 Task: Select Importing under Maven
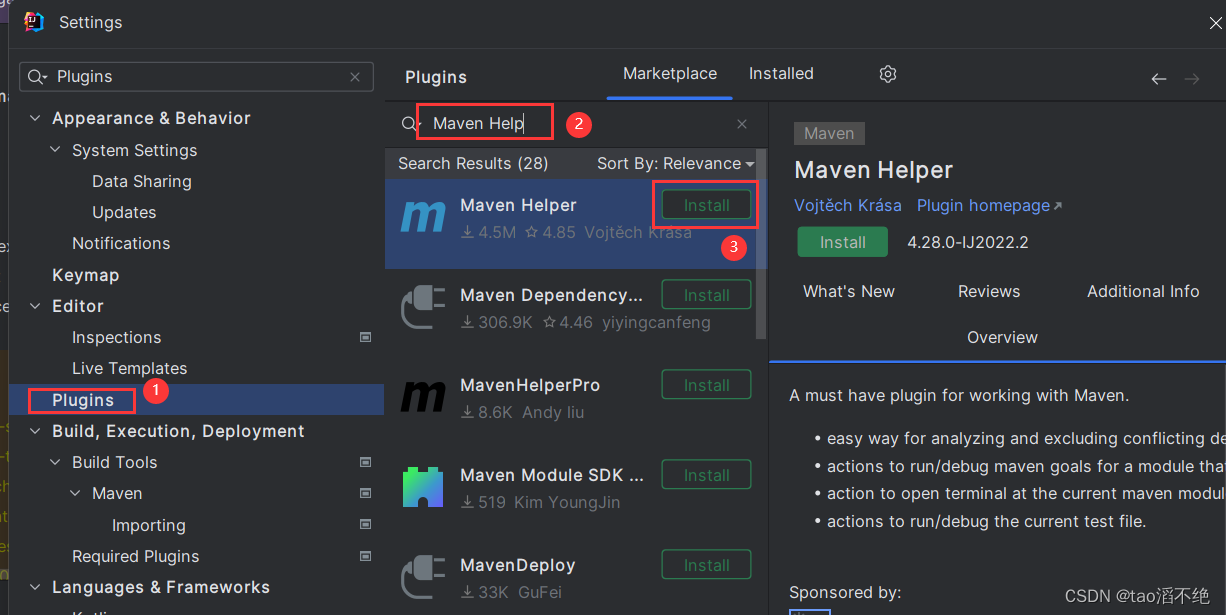pos(149,525)
